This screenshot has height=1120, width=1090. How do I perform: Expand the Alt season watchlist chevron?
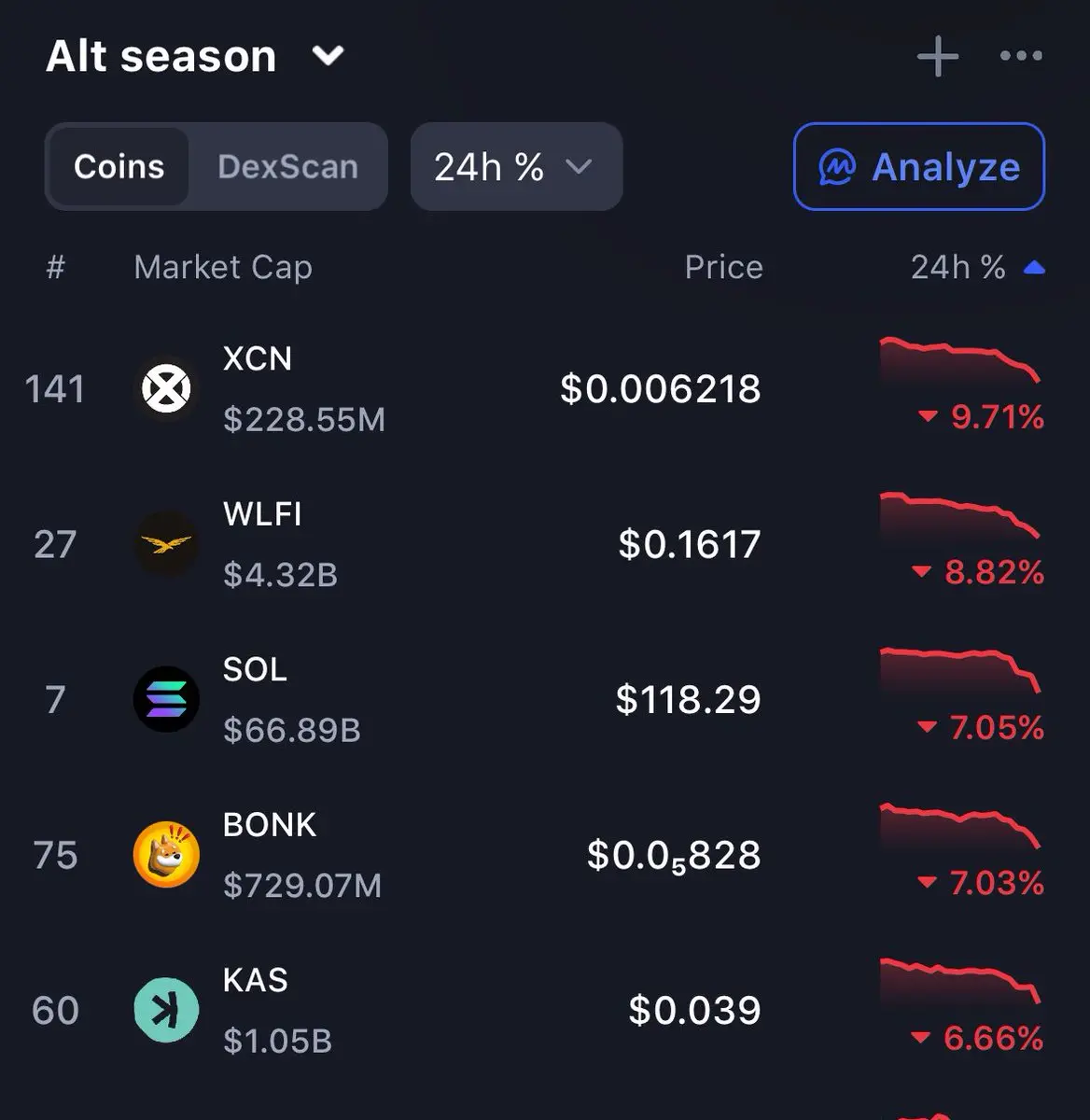328,56
